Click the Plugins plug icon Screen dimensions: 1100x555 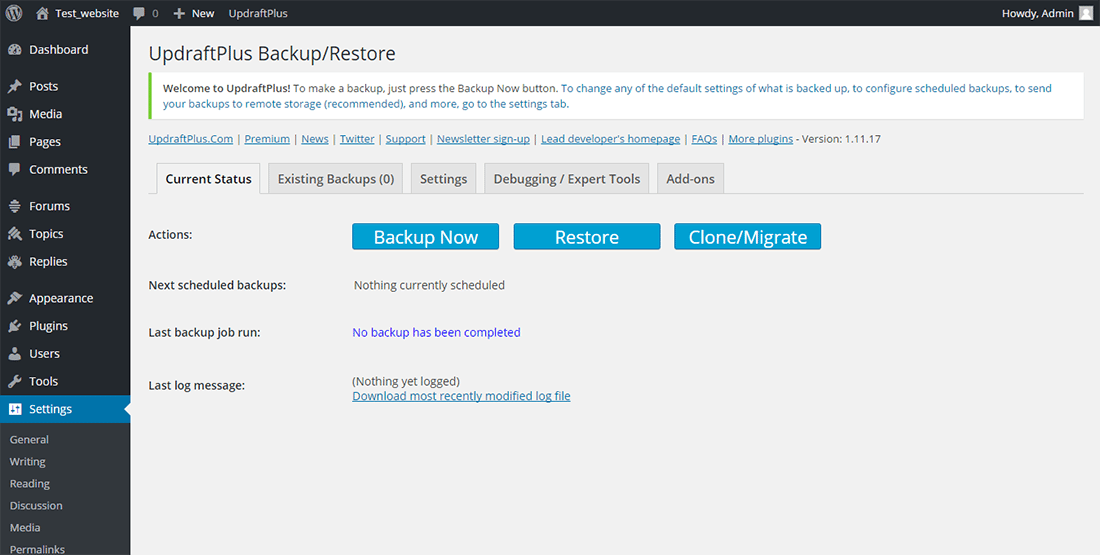15,326
